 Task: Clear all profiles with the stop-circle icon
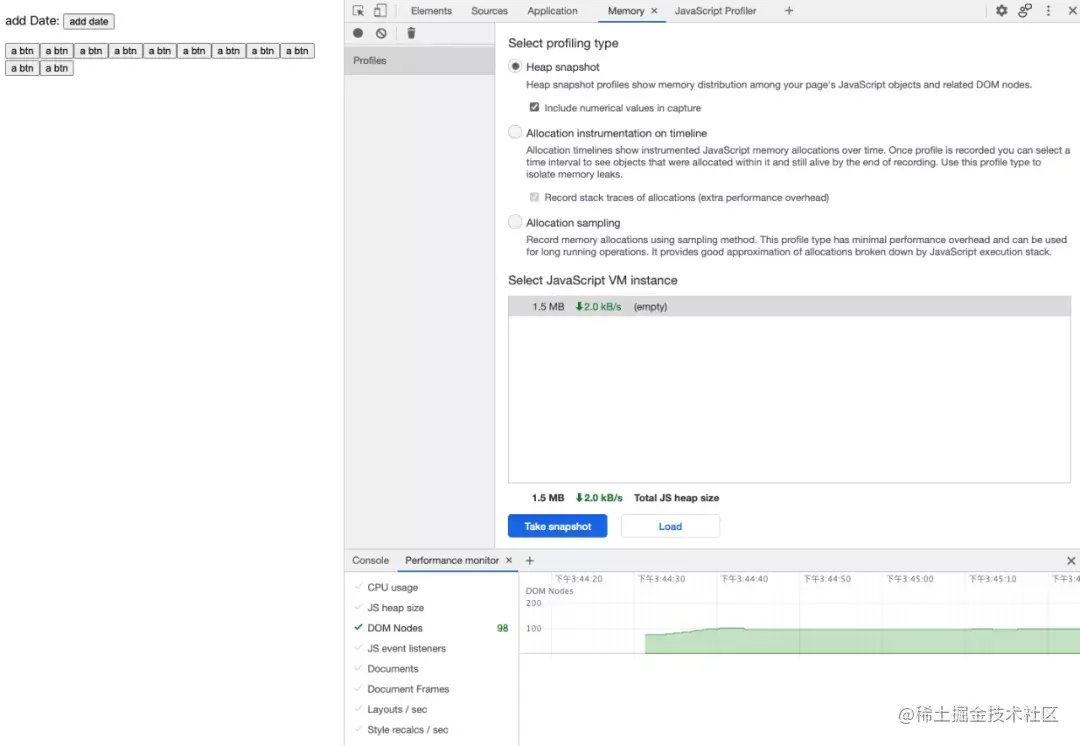coord(381,33)
